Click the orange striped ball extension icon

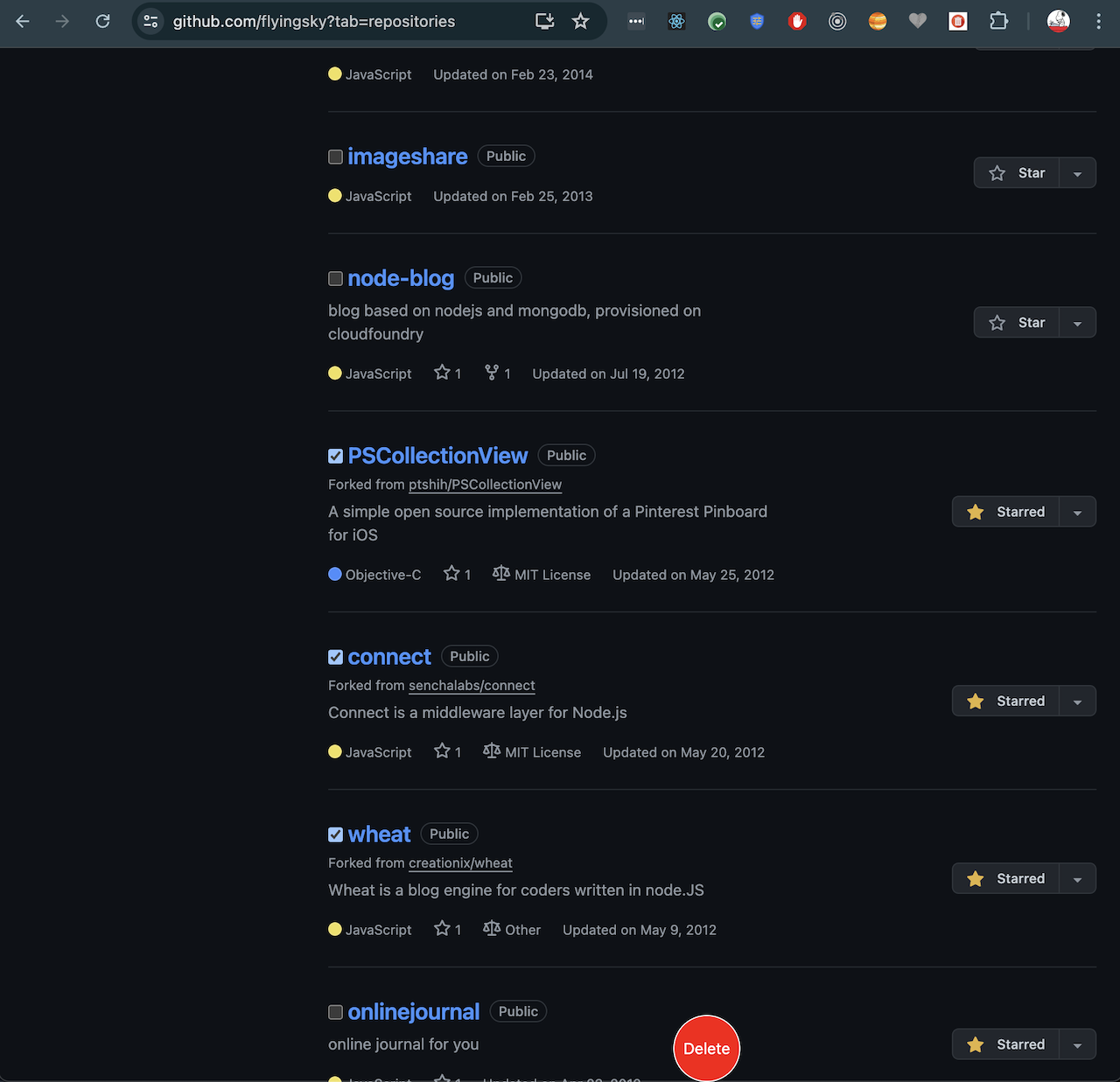(x=878, y=21)
